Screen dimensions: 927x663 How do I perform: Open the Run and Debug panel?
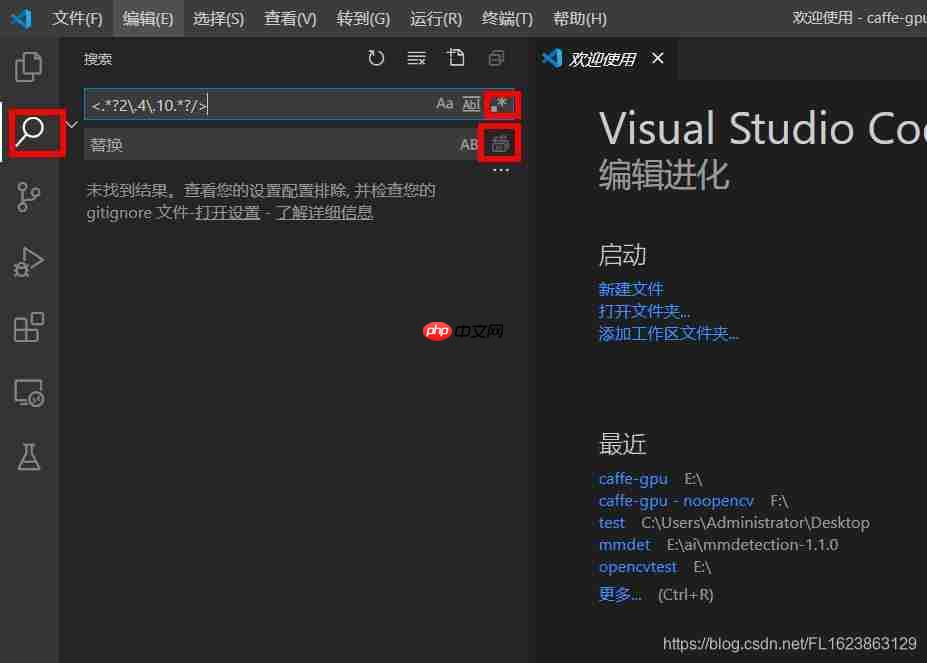[x=28, y=262]
